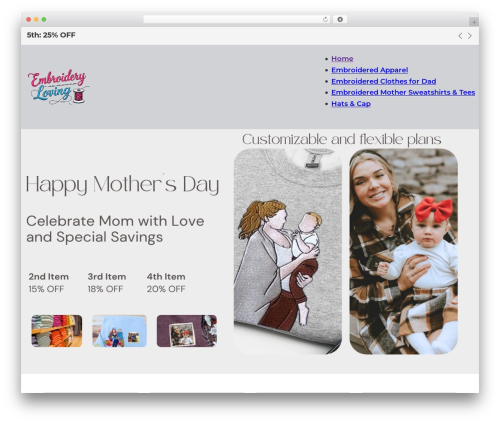This screenshot has height=423, width=500.
Task: Click 'Celebrate Mom with Love' subheading
Action: coord(115,221)
